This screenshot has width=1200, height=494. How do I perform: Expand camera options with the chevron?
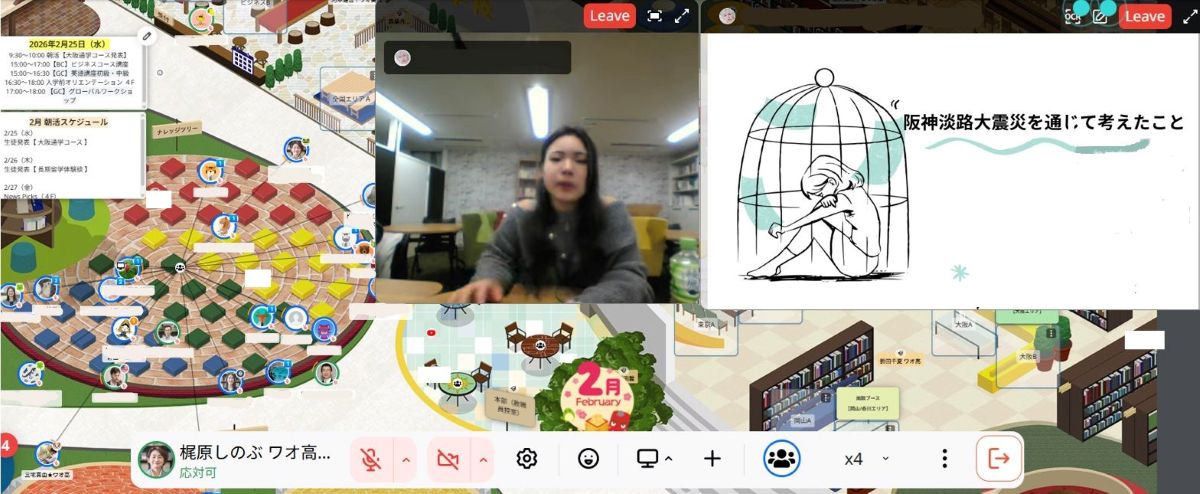click(x=483, y=459)
